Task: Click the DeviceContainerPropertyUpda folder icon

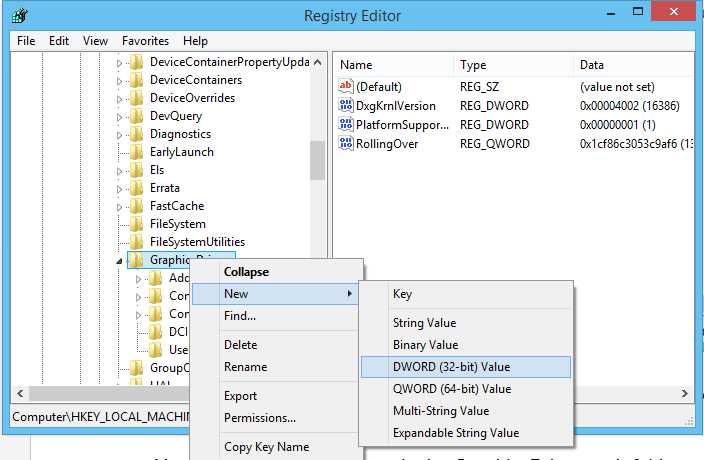Action: tap(136, 62)
